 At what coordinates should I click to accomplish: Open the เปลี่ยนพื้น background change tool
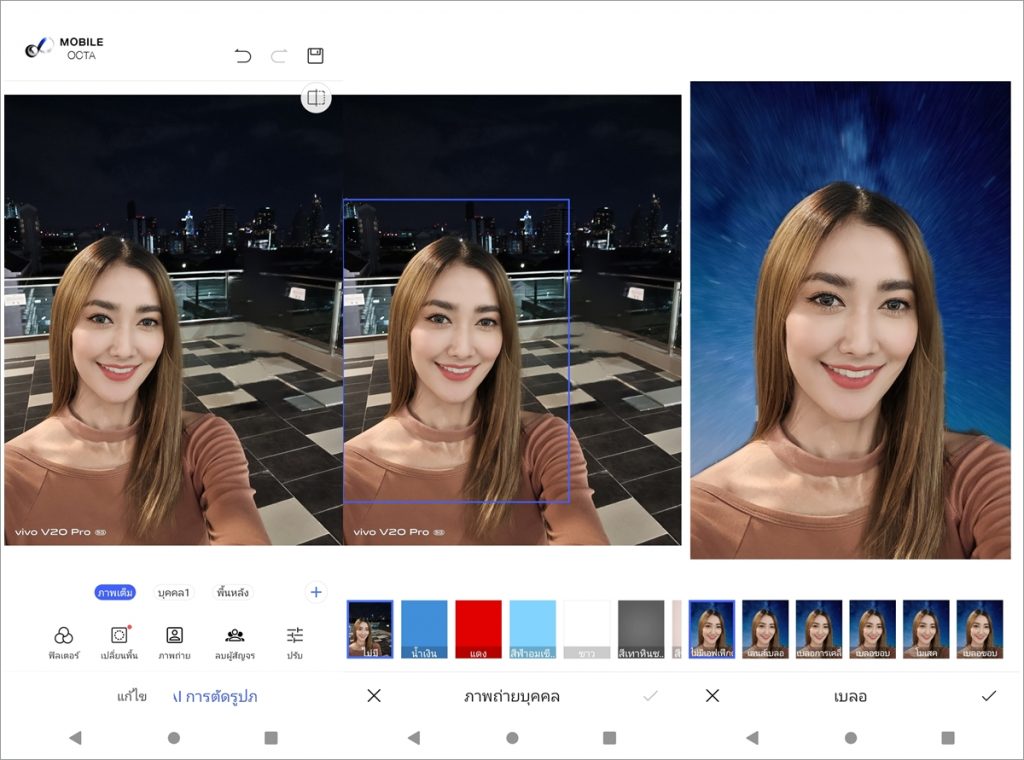point(119,642)
